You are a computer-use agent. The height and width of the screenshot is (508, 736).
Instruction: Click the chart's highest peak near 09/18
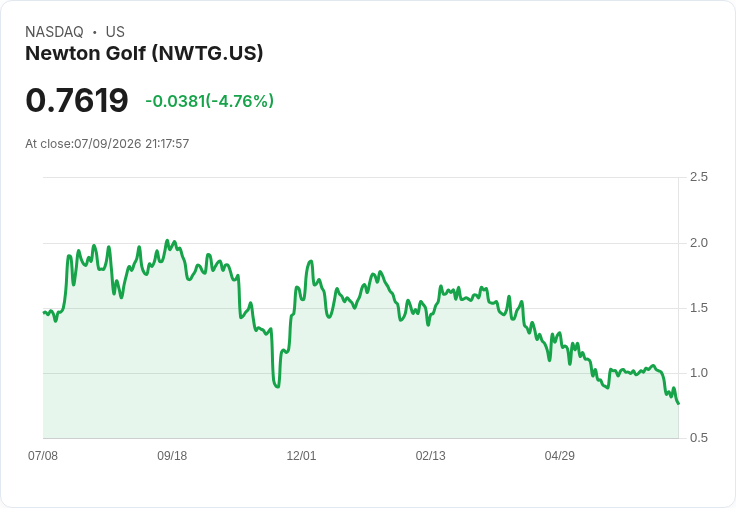pyautogui.click(x=167, y=240)
